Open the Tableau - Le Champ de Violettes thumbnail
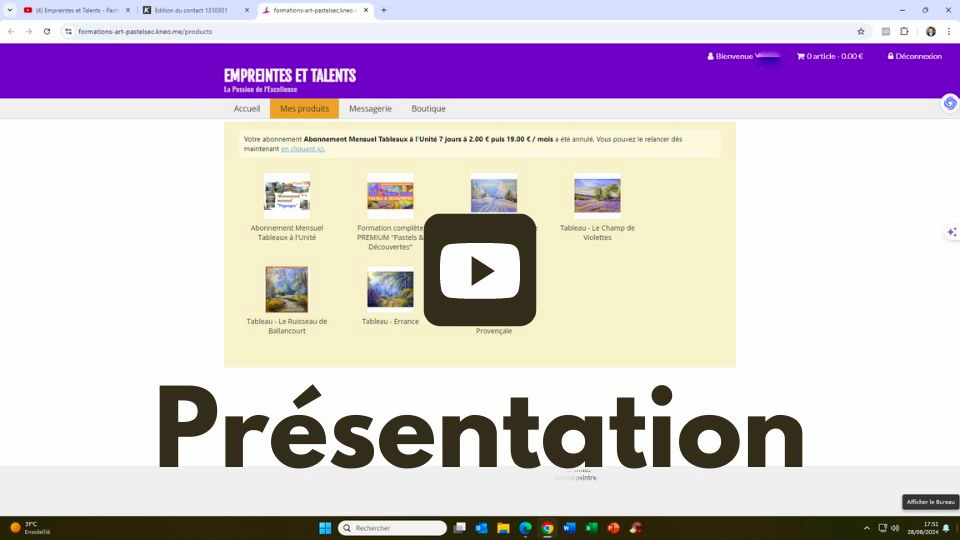Screen dimensions: 960x540 tap(597, 196)
